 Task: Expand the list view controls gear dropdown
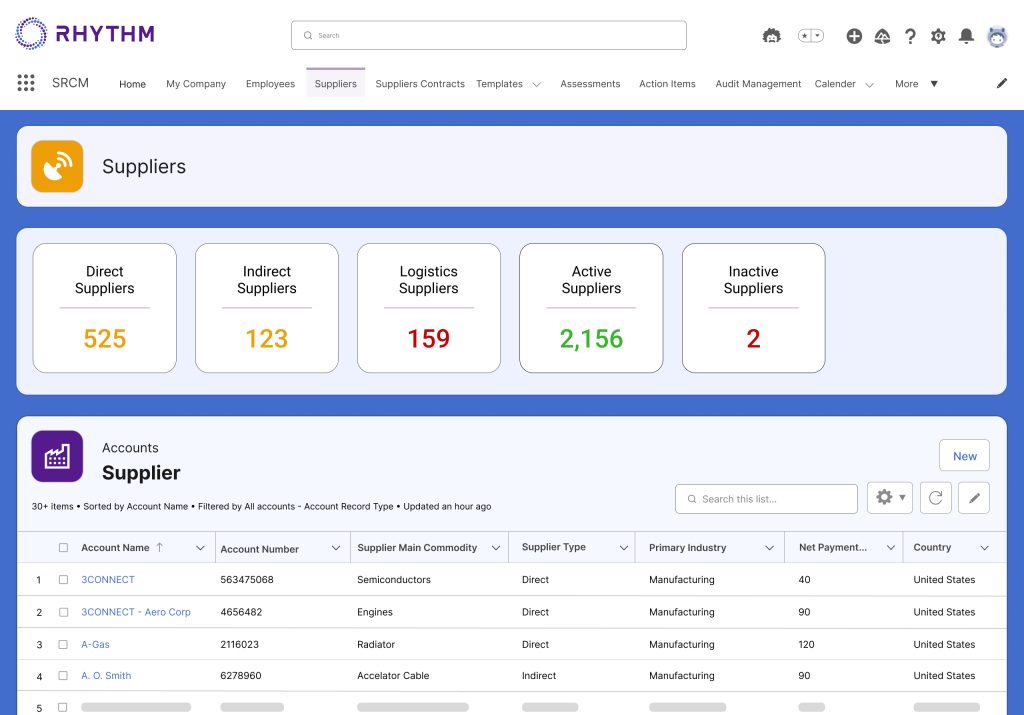pos(889,497)
